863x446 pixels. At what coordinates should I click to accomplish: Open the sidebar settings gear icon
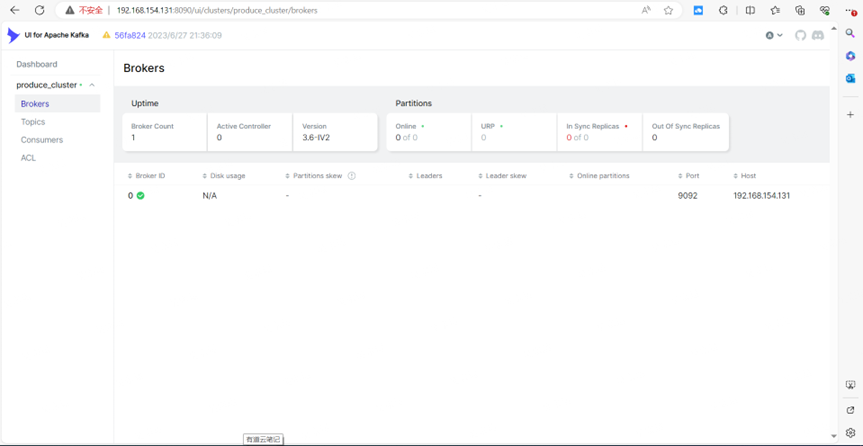(850, 432)
